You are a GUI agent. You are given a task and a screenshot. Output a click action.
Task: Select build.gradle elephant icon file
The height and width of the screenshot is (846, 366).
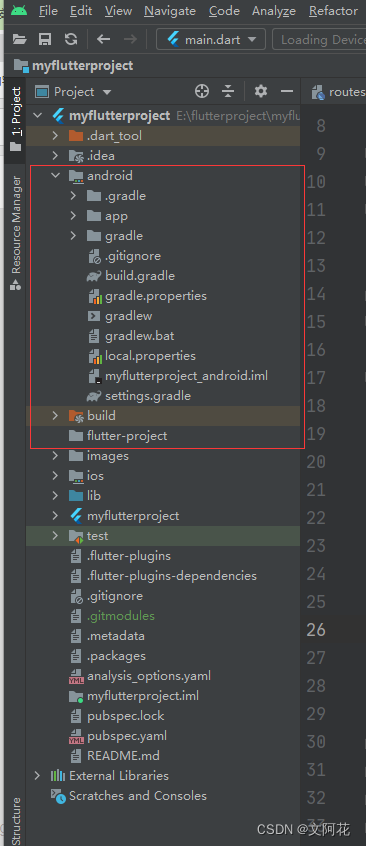[94, 276]
